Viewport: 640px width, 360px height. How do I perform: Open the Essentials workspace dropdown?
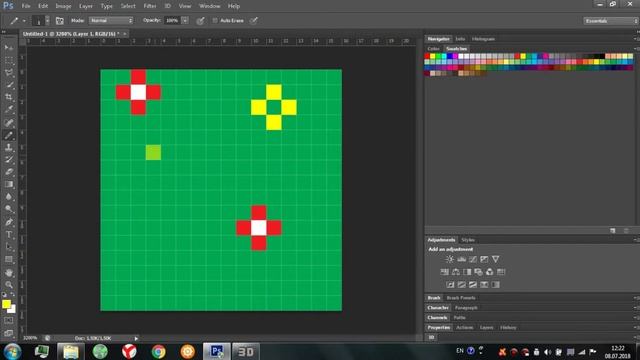pos(611,21)
